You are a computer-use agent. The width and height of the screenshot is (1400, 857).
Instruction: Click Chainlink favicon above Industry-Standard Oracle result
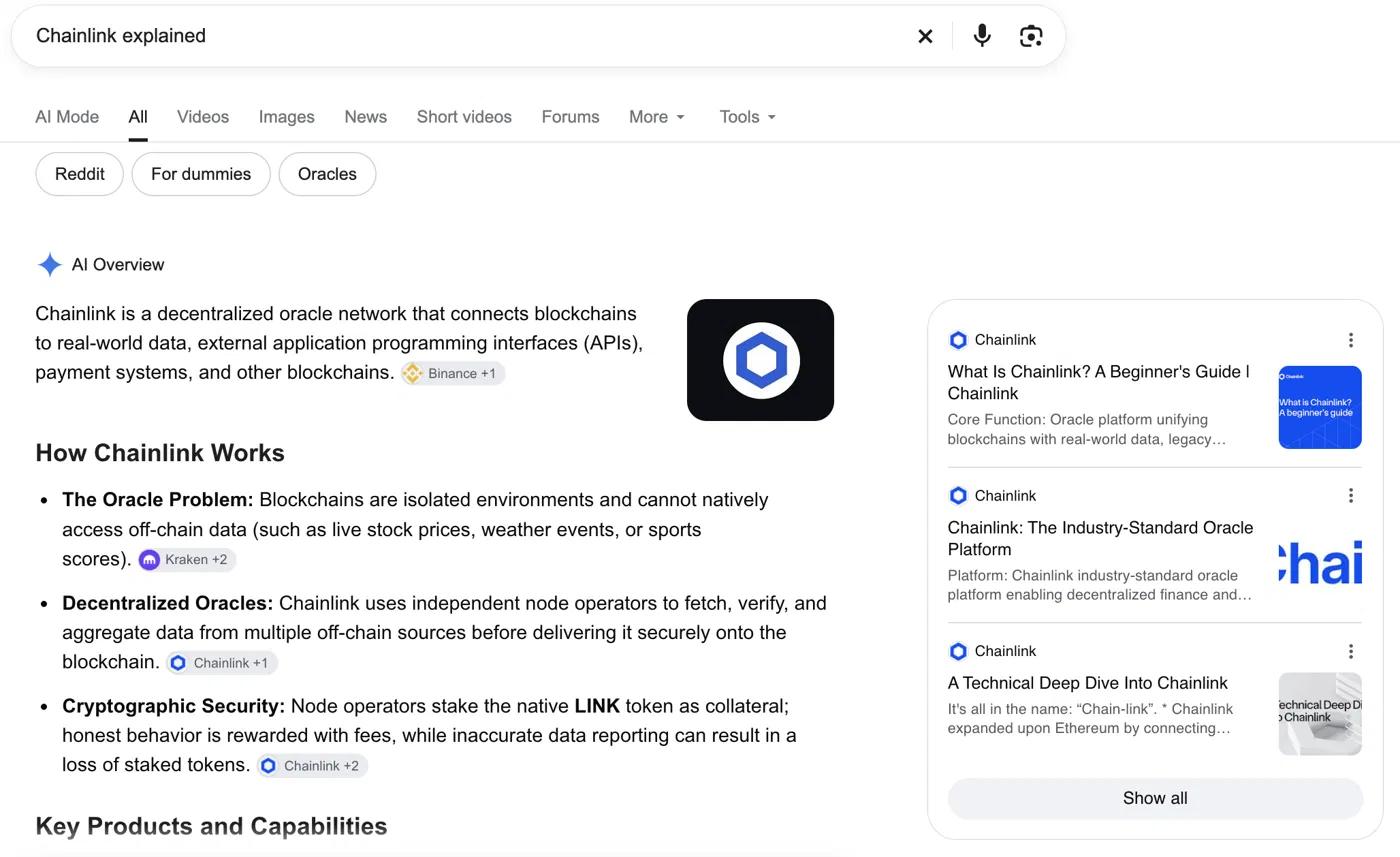[x=958, y=496]
